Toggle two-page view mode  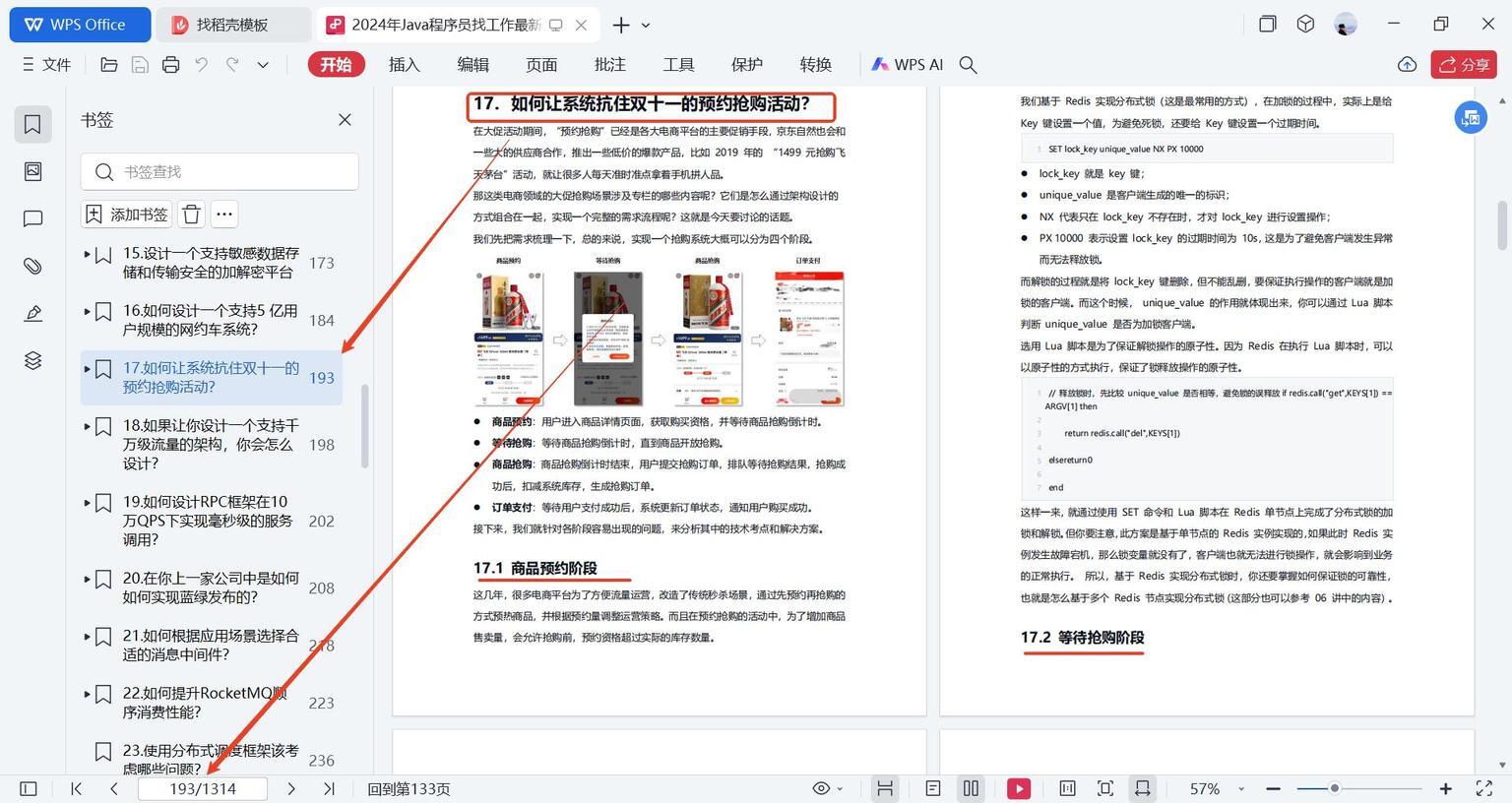tap(971, 788)
